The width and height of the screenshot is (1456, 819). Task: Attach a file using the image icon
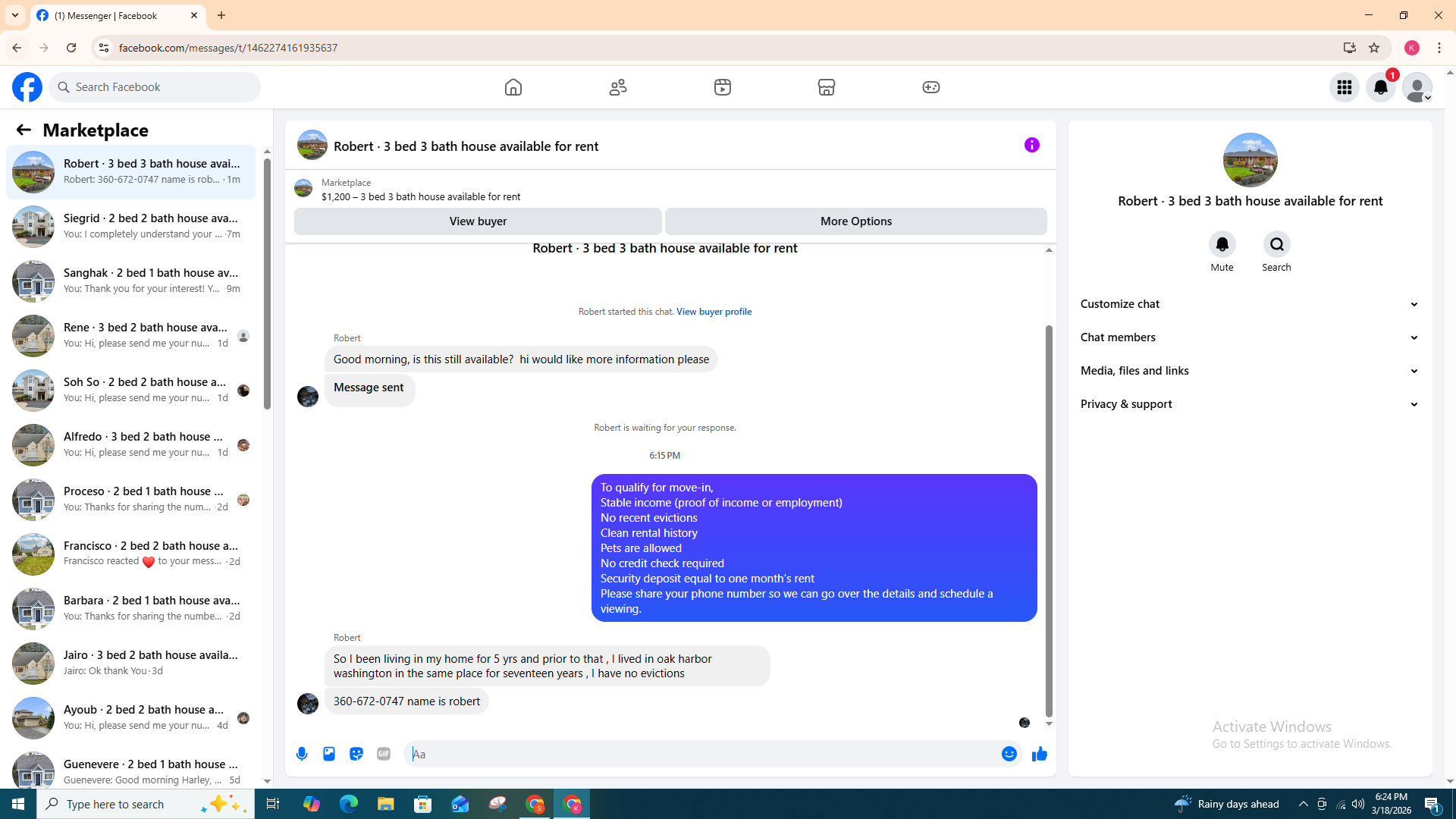coord(329,754)
